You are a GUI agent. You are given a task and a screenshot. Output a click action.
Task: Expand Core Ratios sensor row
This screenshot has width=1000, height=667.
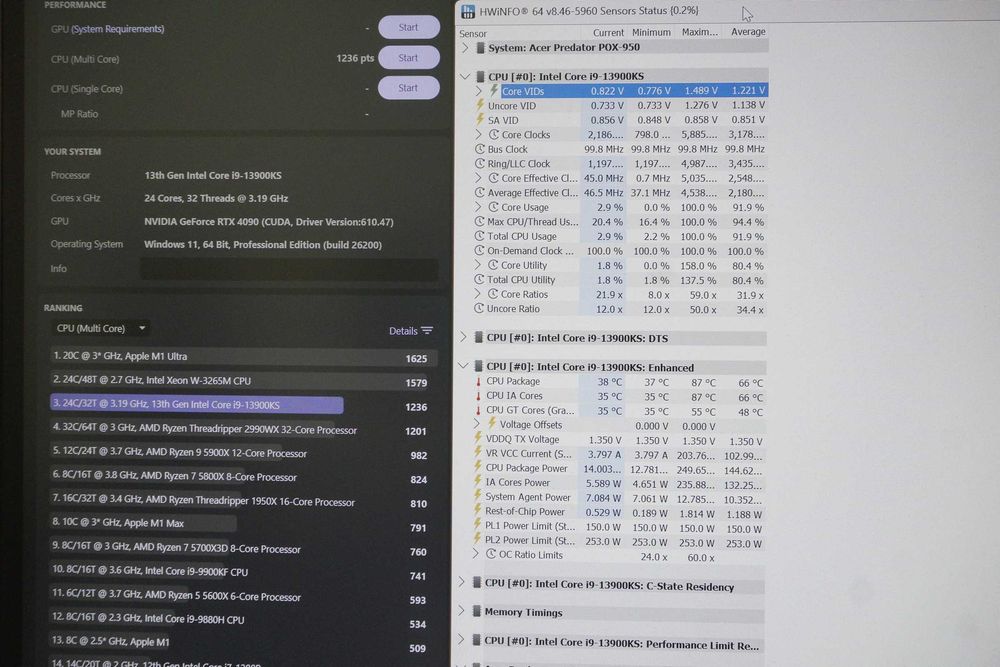point(478,294)
